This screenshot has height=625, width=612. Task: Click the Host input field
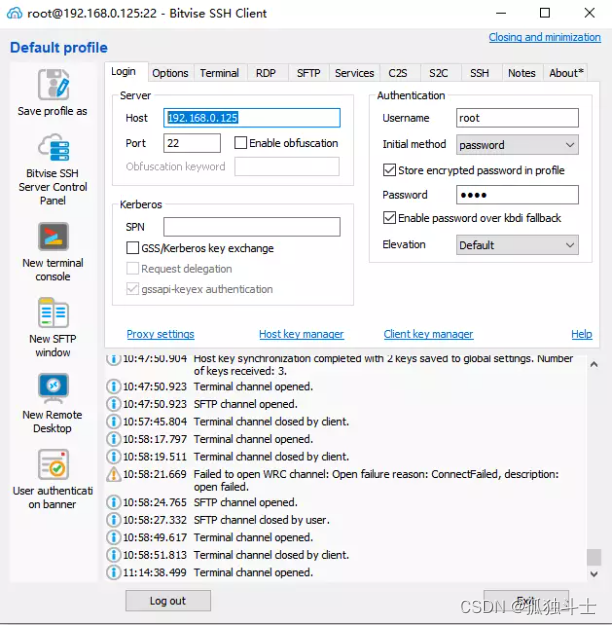[x=252, y=118]
